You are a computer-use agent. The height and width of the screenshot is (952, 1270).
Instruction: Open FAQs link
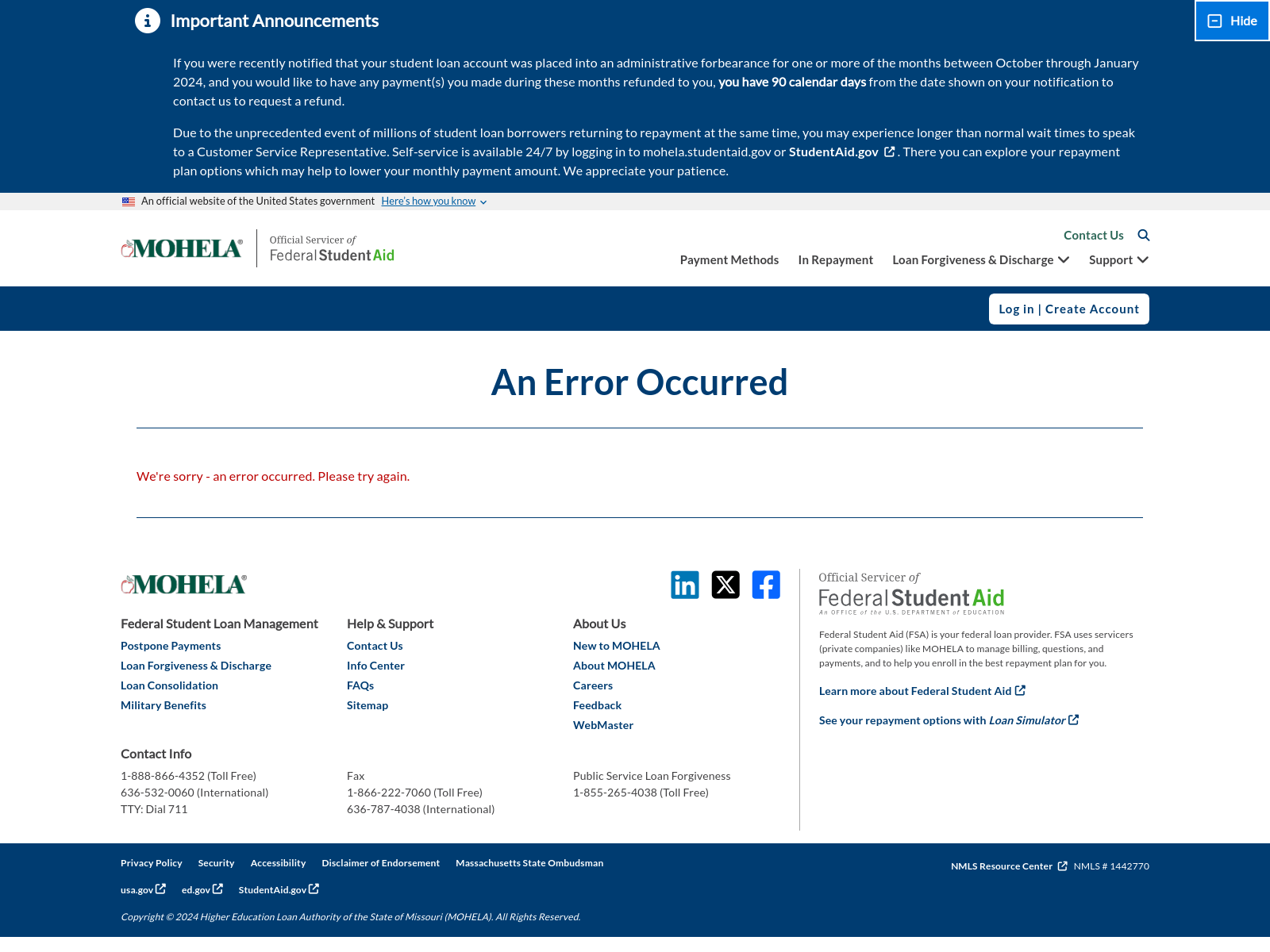[360, 685]
